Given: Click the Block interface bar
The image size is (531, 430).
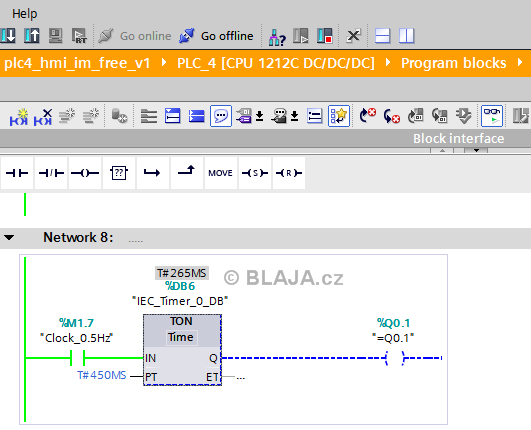Looking at the screenshot, I should click(x=266, y=138).
